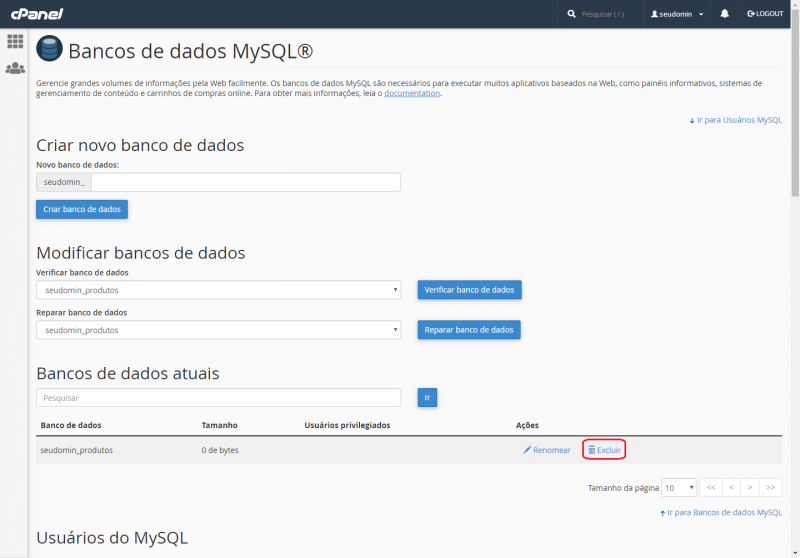Click the Ações column header
800x558 pixels.
[527, 425]
